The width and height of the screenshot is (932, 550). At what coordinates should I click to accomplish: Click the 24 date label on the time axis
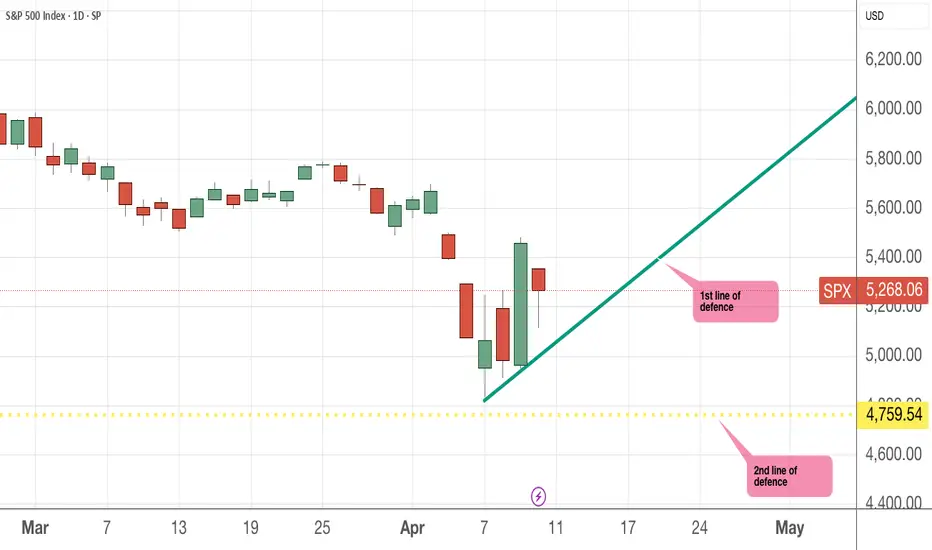coord(700,526)
